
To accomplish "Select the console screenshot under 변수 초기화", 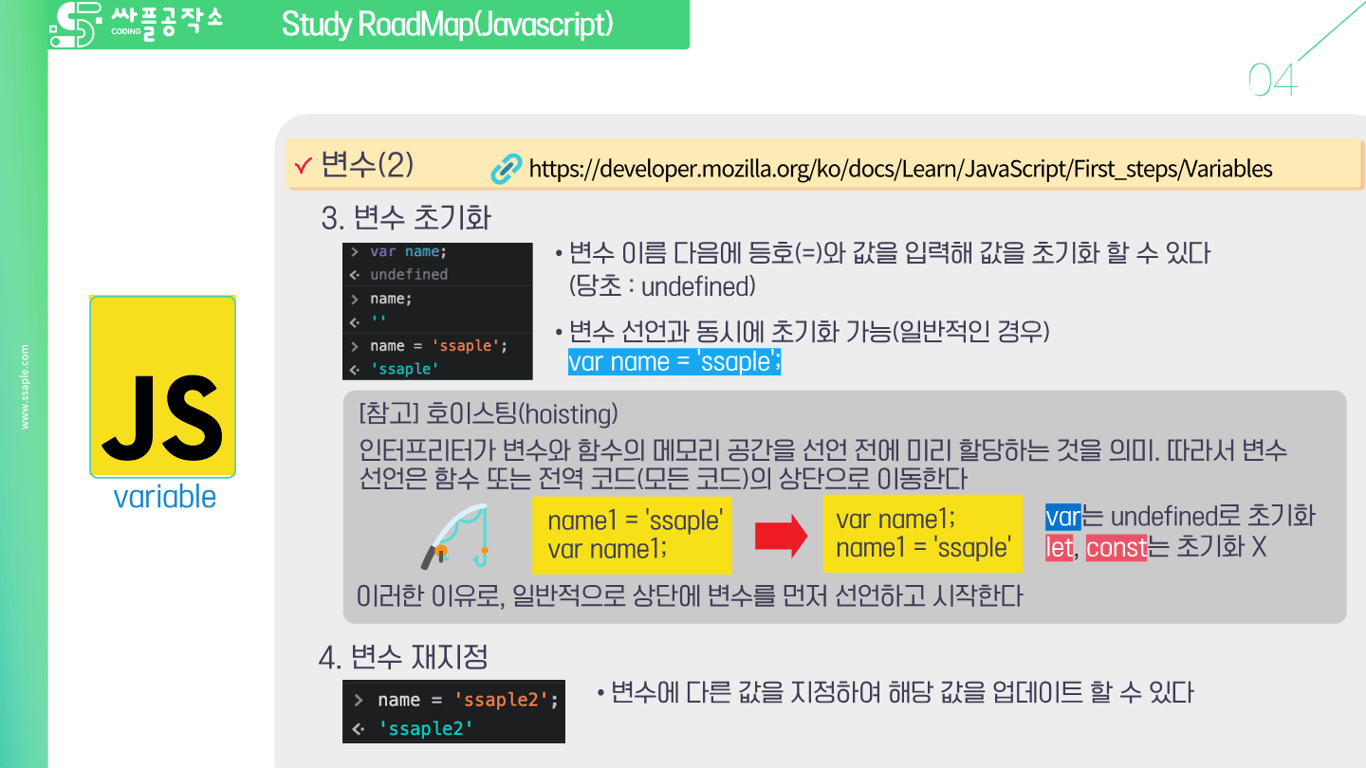I will click(437, 310).
